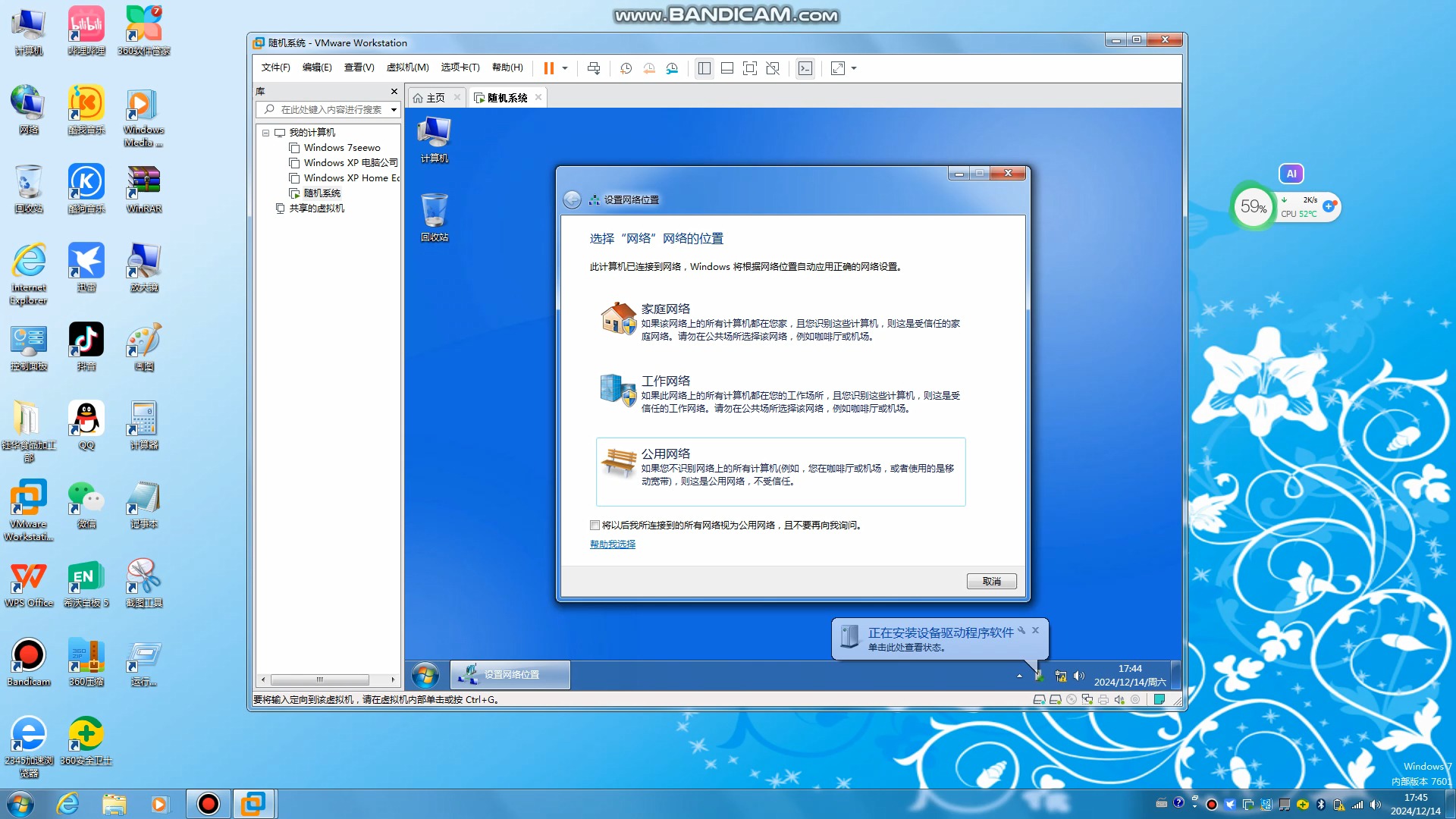This screenshot has width=1456, height=819.
Task: Select the guest 回收站 desktop icon
Action: click(435, 218)
